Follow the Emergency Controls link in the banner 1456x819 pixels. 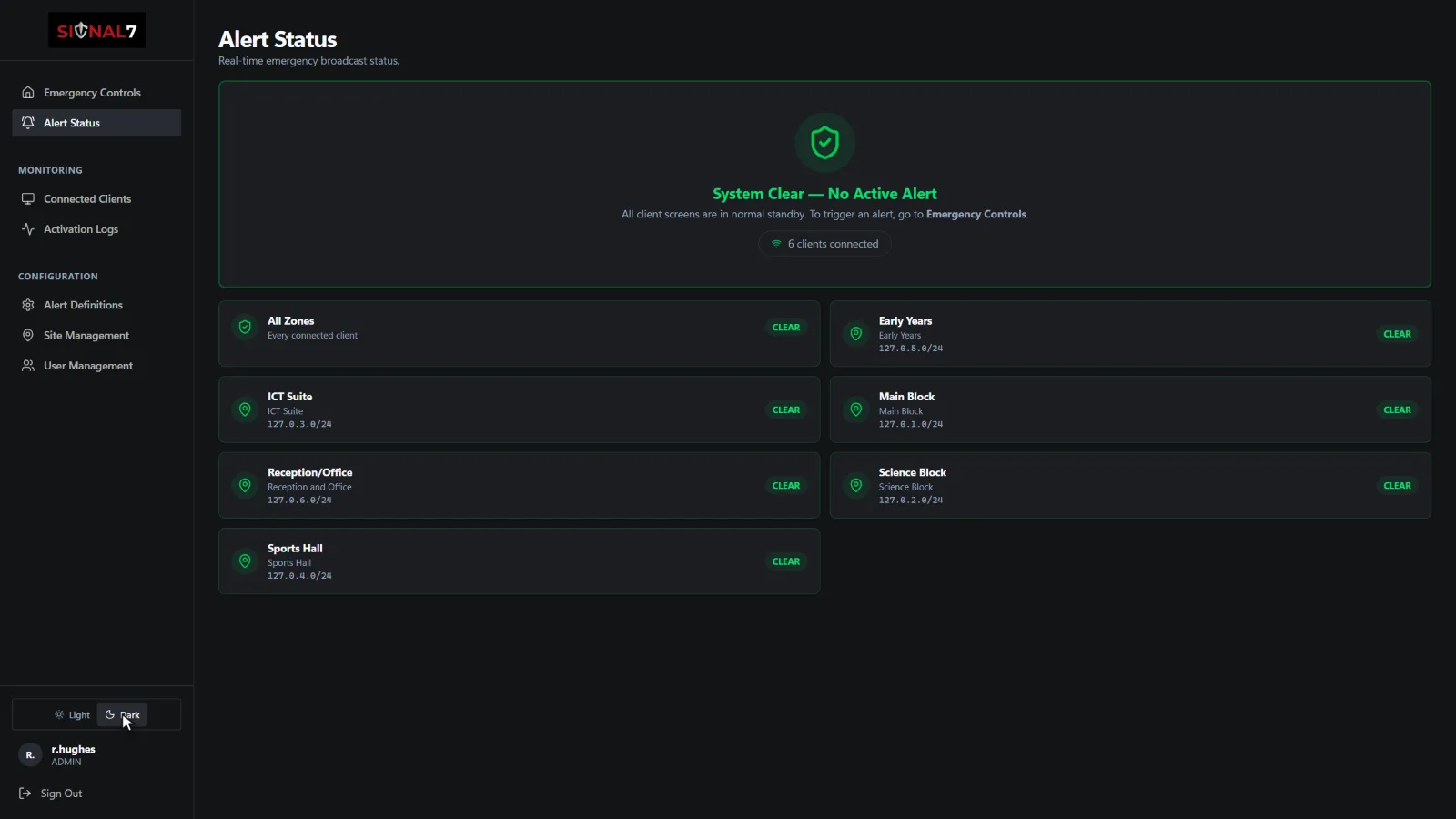pos(976,215)
